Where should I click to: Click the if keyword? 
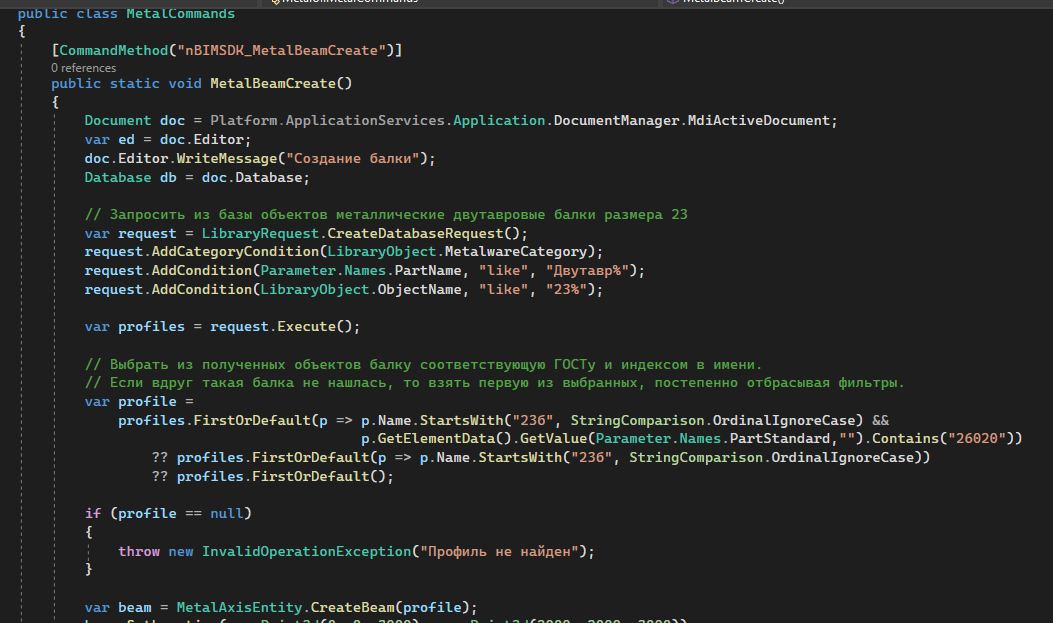pyautogui.click(x=93, y=513)
